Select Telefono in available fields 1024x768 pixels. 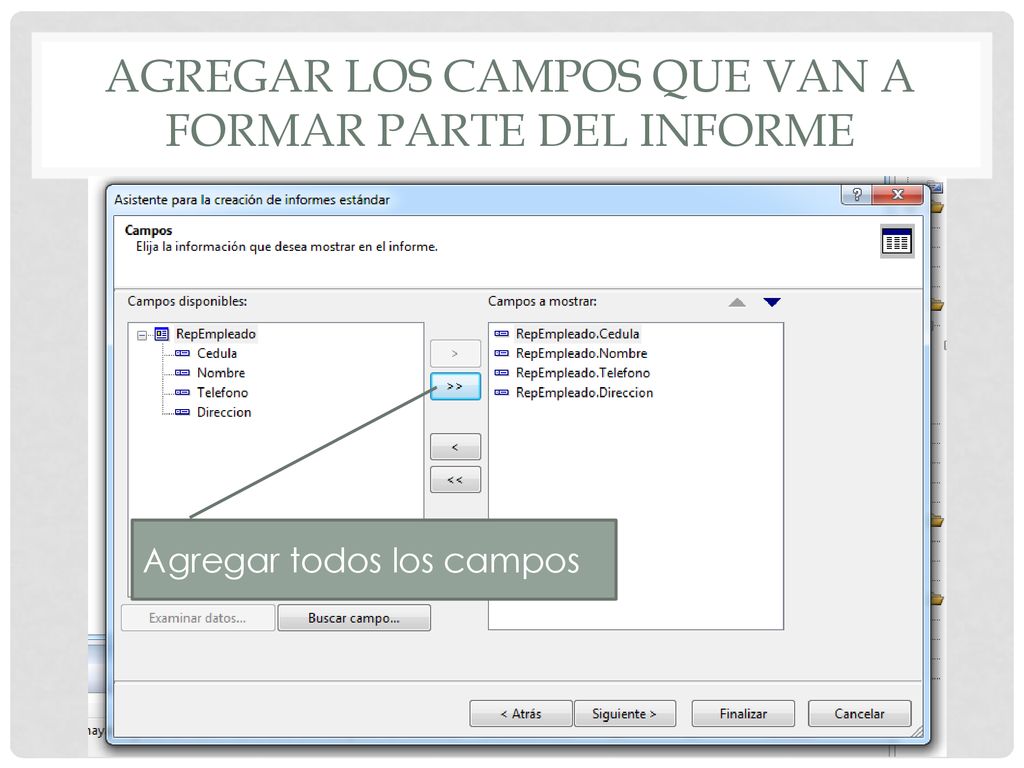click(x=223, y=392)
